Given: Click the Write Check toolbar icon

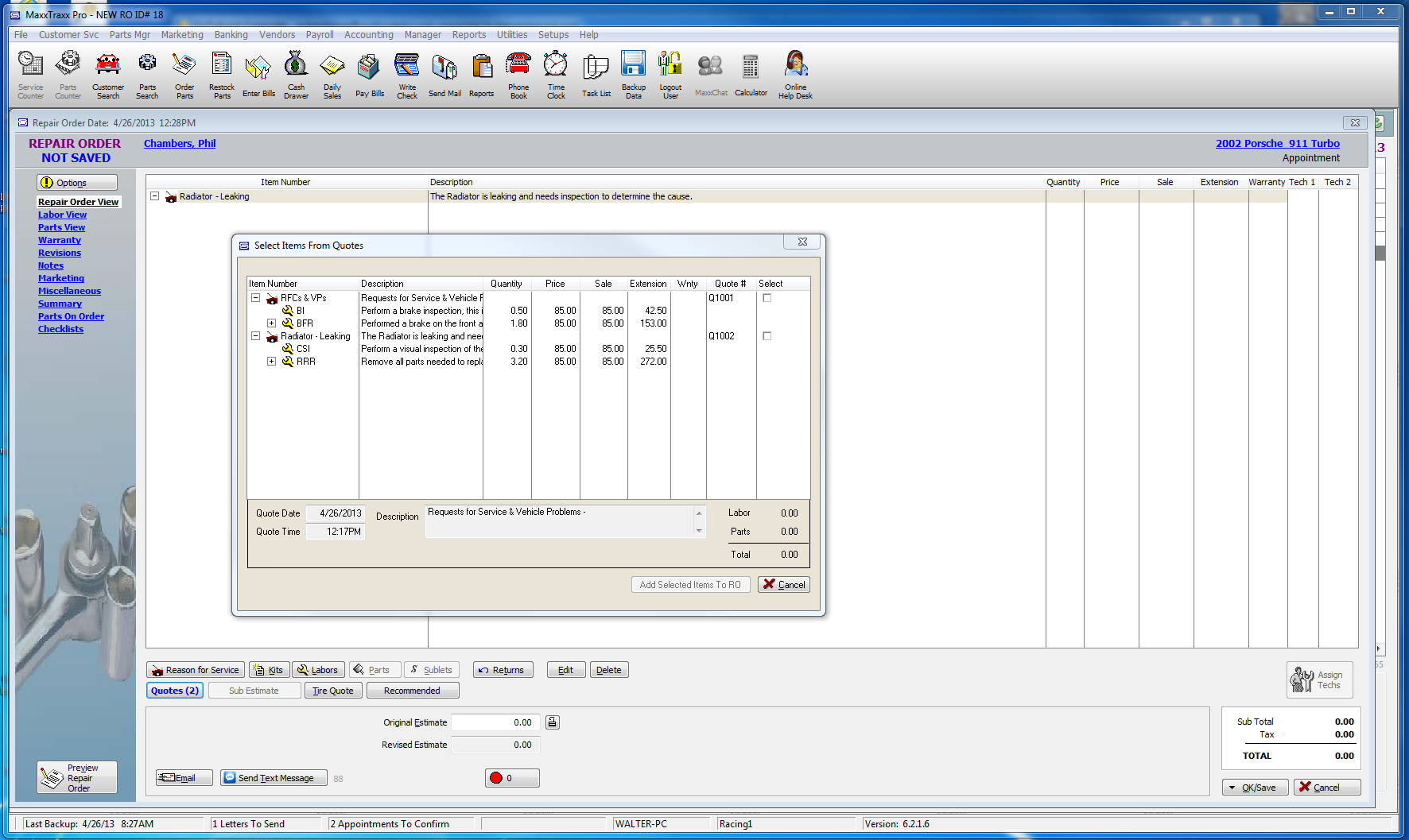Looking at the screenshot, I should pyautogui.click(x=407, y=75).
